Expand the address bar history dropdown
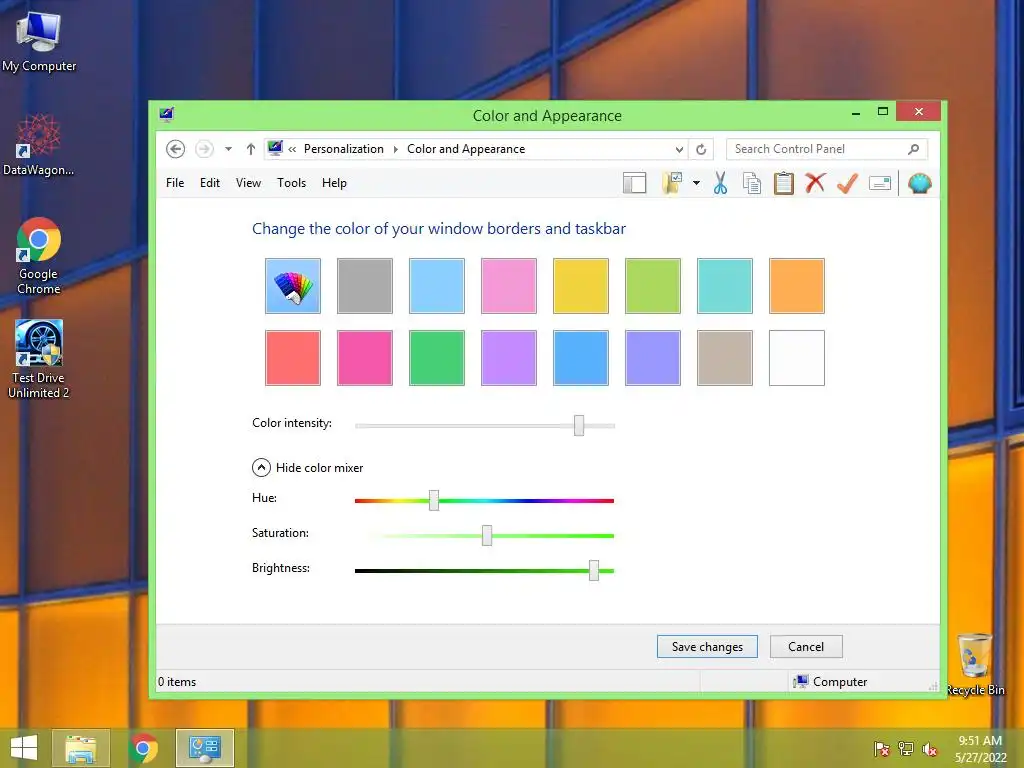Image resolution: width=1024 pixels, height=768 pixels. click(x=679, y=150)
